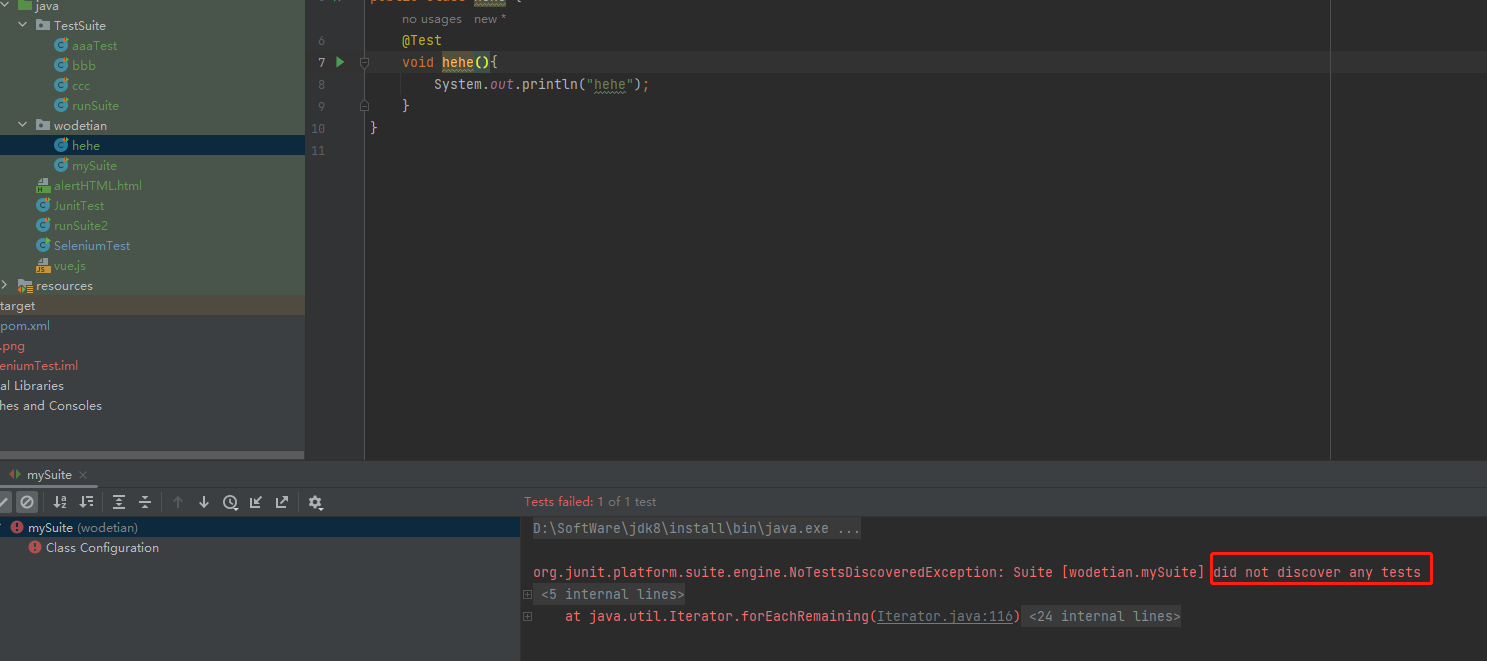
Task: Open Iterator.java:116 from the stack trace link
Action: (945, 615)
